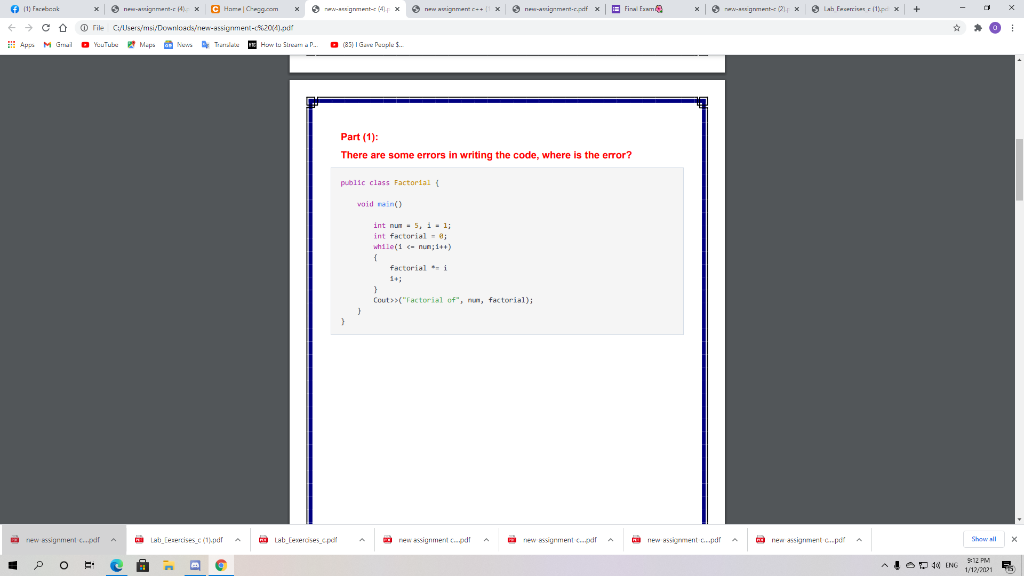Open the network tray icon

click(x=923, y=566)
